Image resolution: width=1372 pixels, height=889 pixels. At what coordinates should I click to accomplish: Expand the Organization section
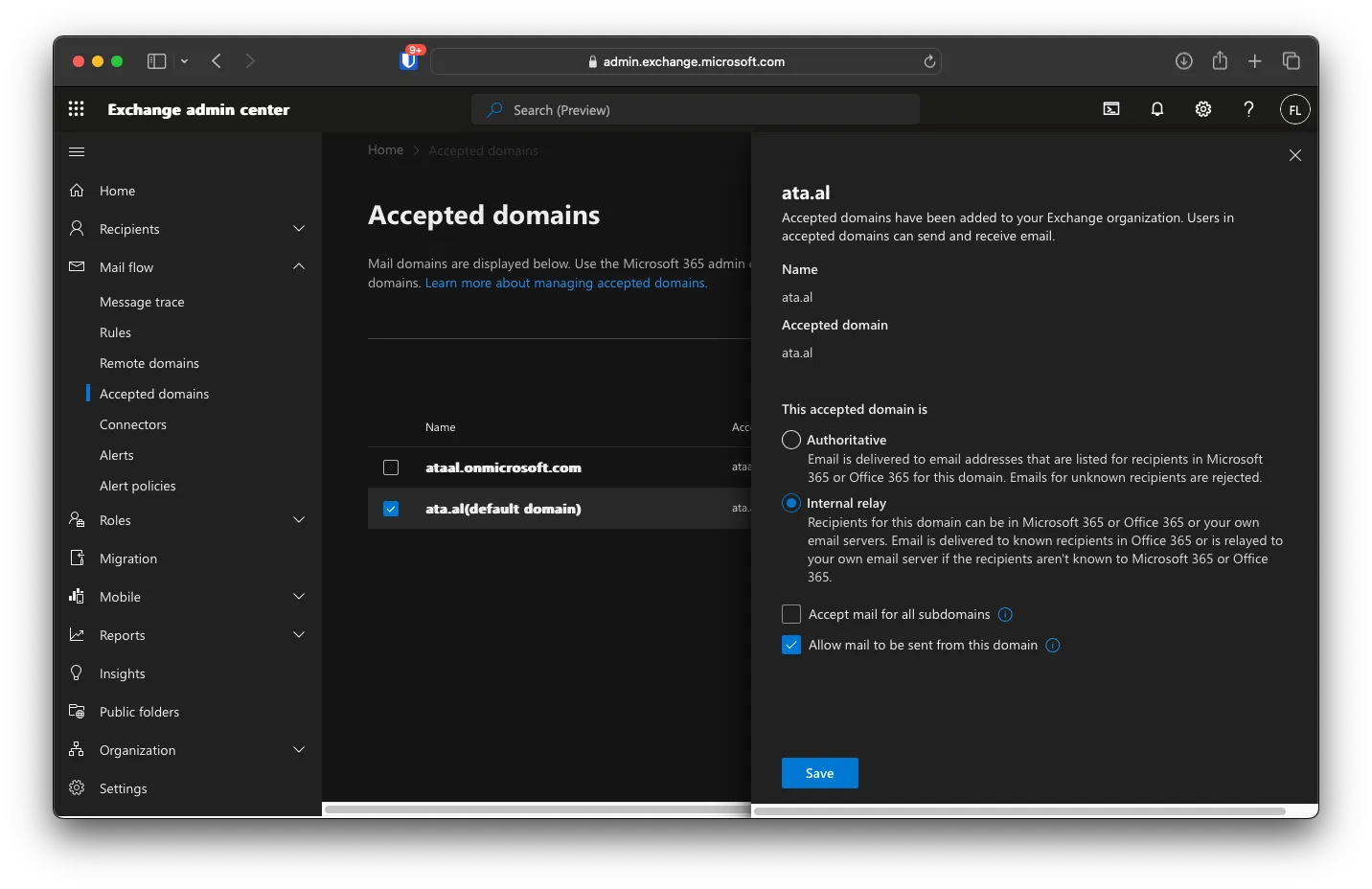(x=299, y=749)
